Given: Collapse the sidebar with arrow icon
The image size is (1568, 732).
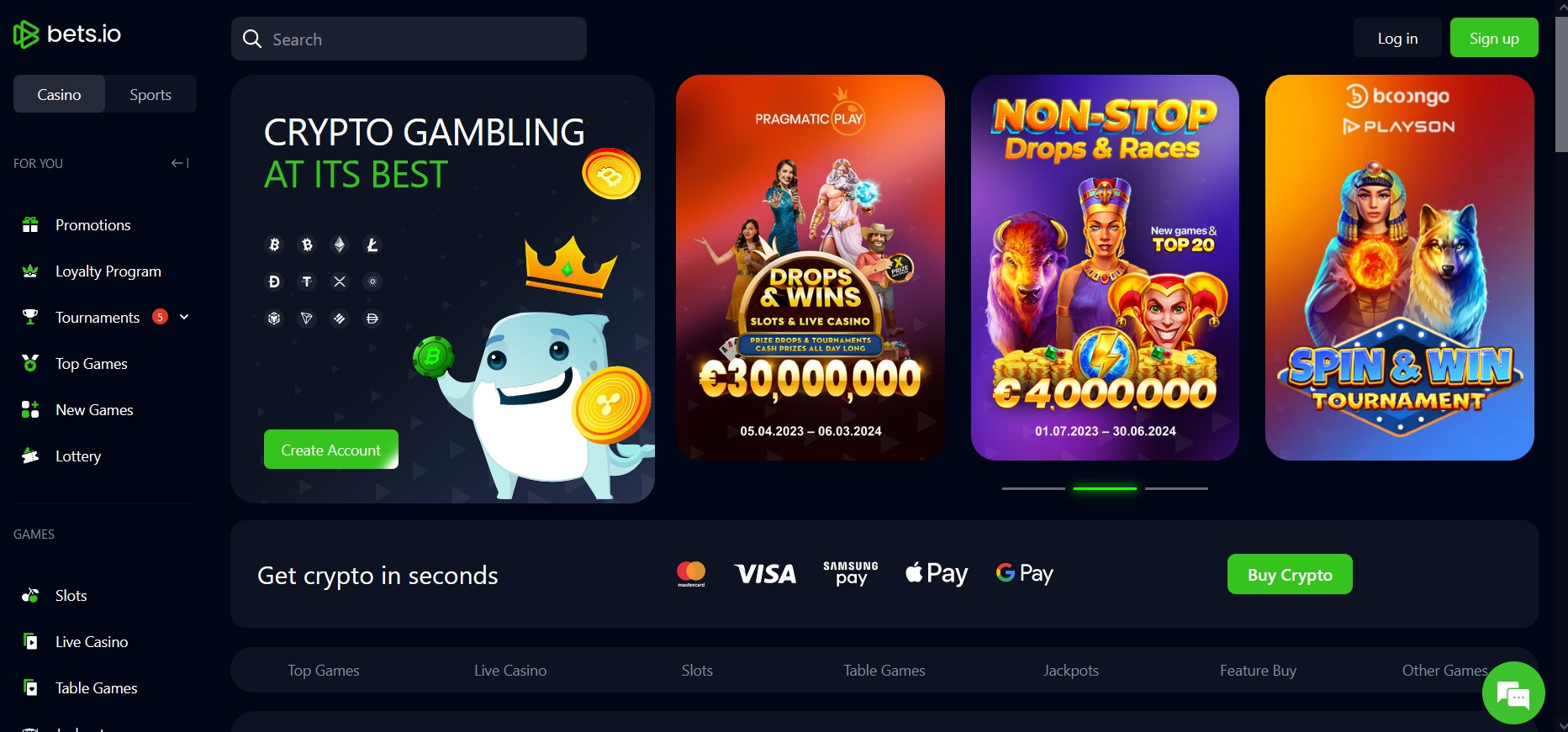Looking at the screenshot, I should coord(180,163).
